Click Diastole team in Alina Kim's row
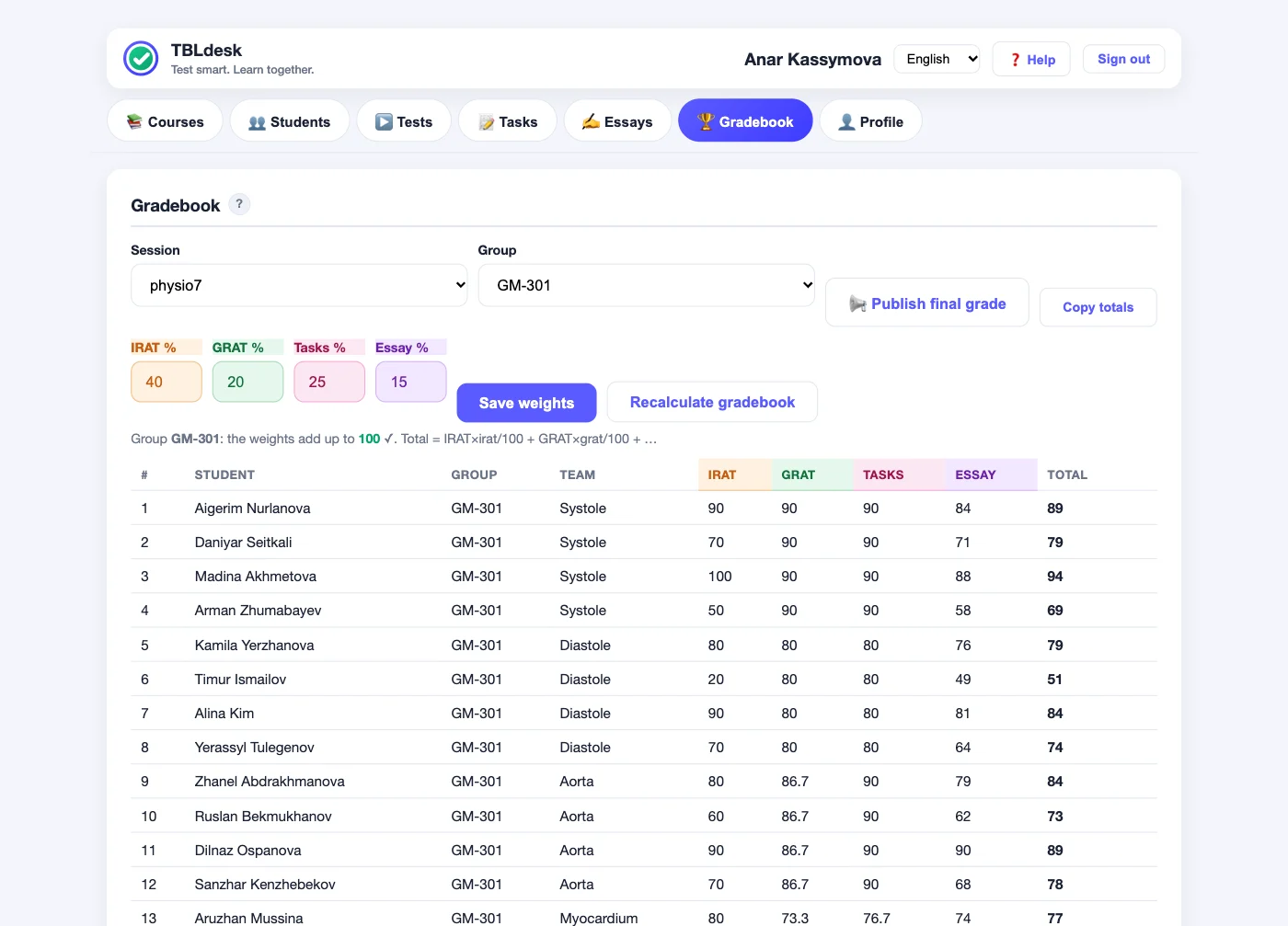Screen dimensions: 1288x926 click(585, 714)
